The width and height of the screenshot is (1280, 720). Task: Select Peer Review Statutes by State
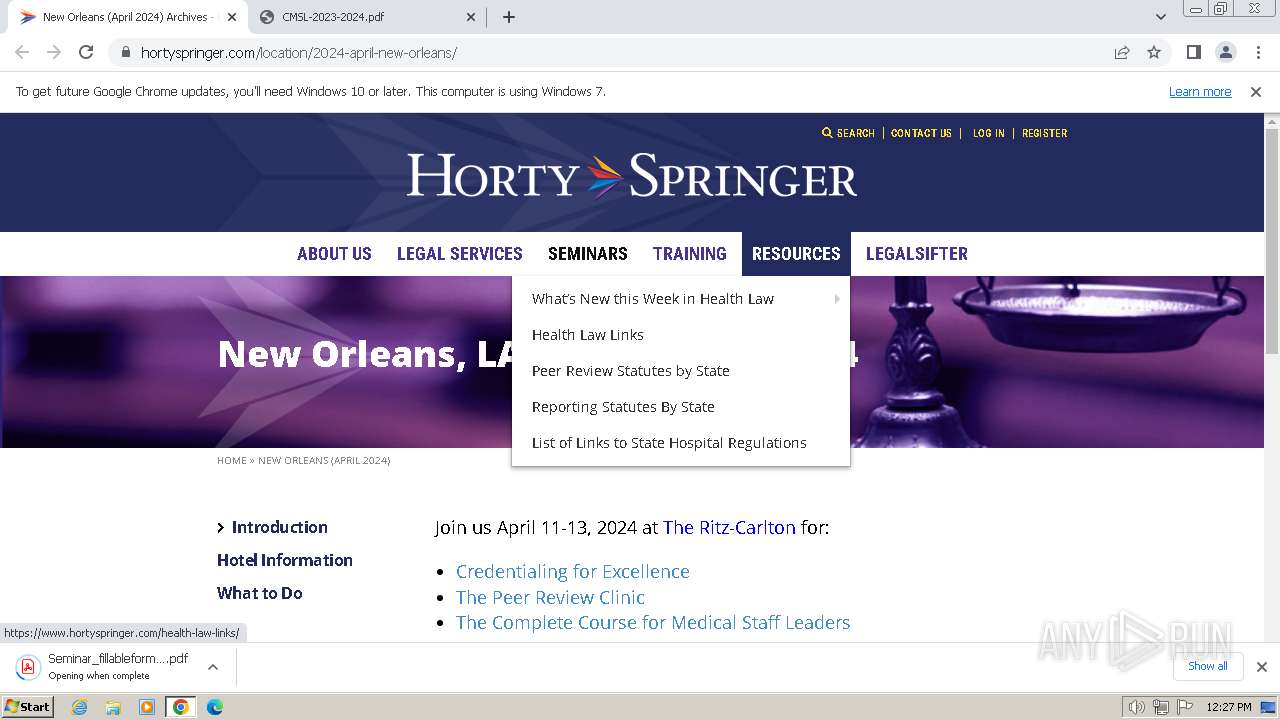click(x=631, y=371)
